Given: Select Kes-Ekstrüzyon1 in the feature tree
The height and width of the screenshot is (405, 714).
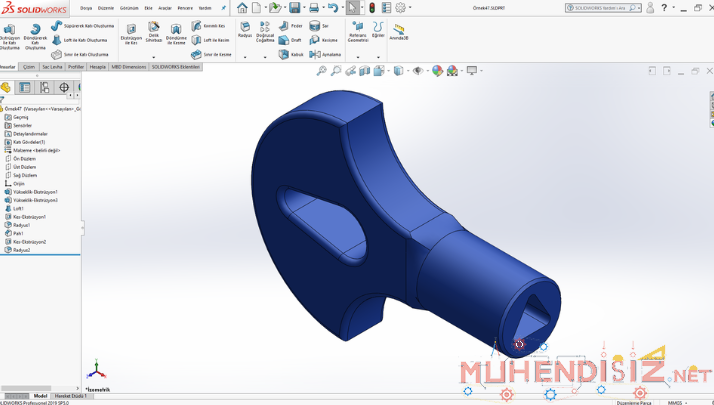Looking at the screenshot, I should pos(29,217).
